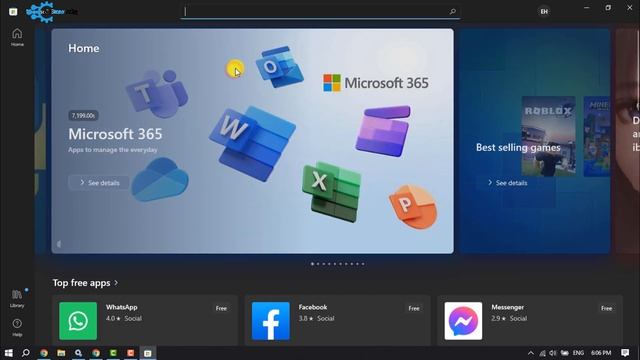This screenshot has width=640, height=360.
Task: Open File Explorer from the taskbar
Action: 61,353
